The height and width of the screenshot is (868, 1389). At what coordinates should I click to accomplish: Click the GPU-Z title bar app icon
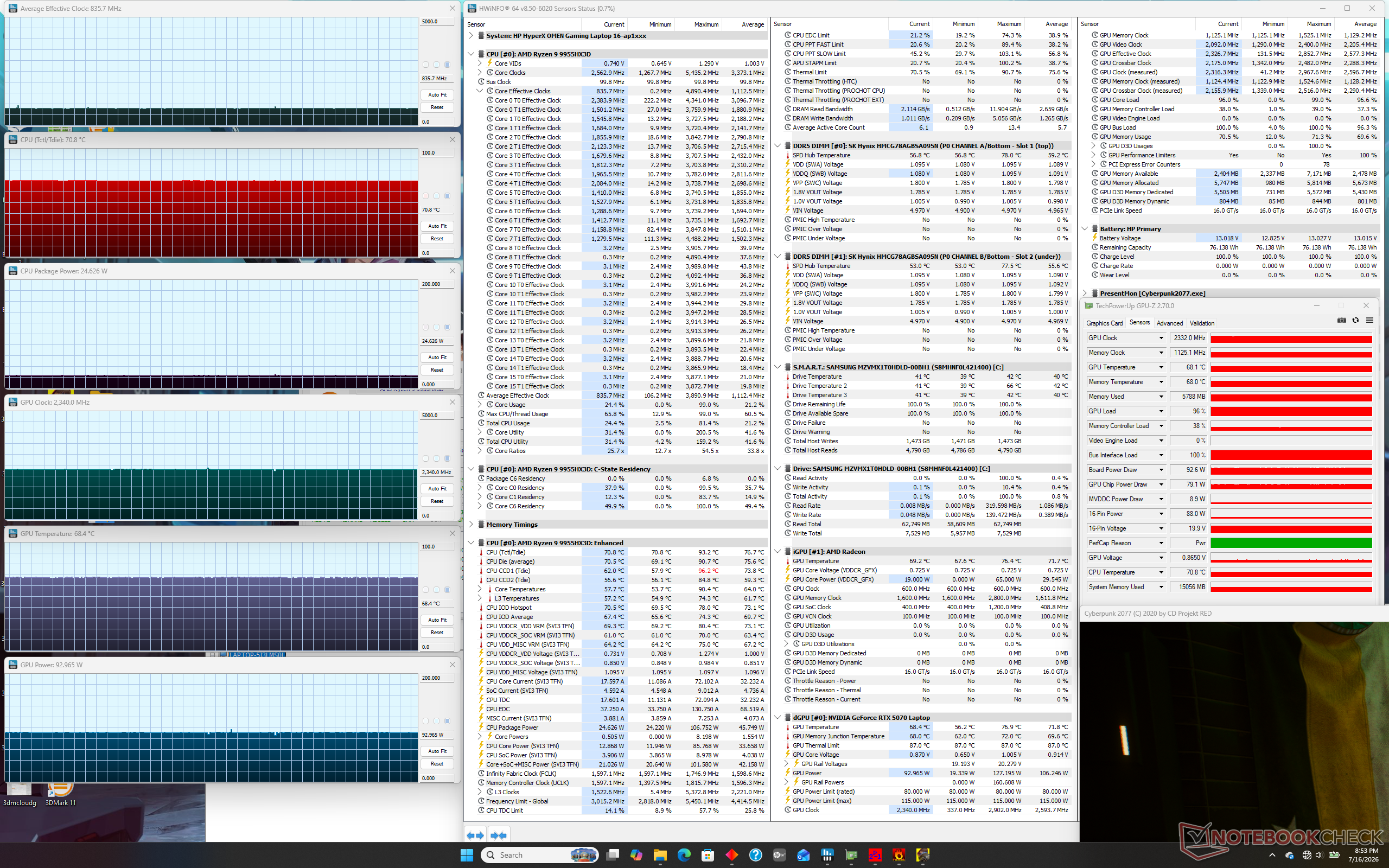1088,306
